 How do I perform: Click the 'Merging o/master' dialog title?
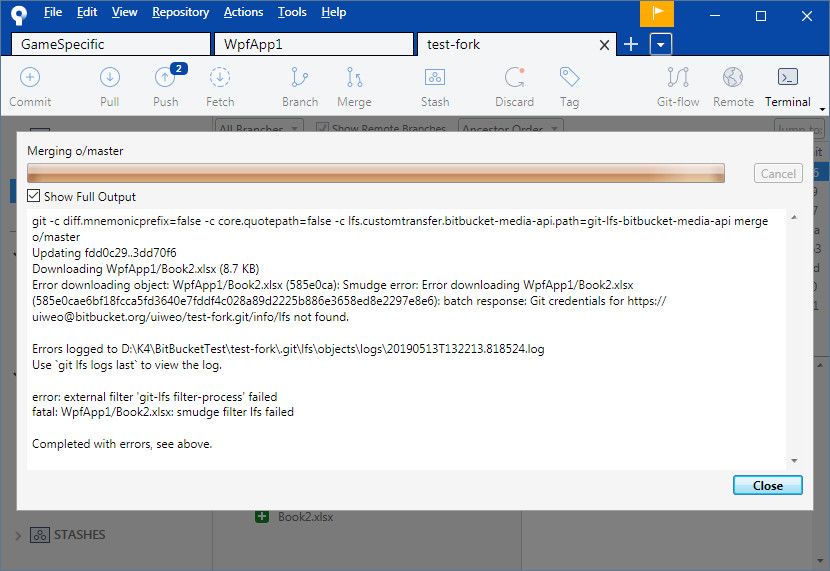click(75, 151)
